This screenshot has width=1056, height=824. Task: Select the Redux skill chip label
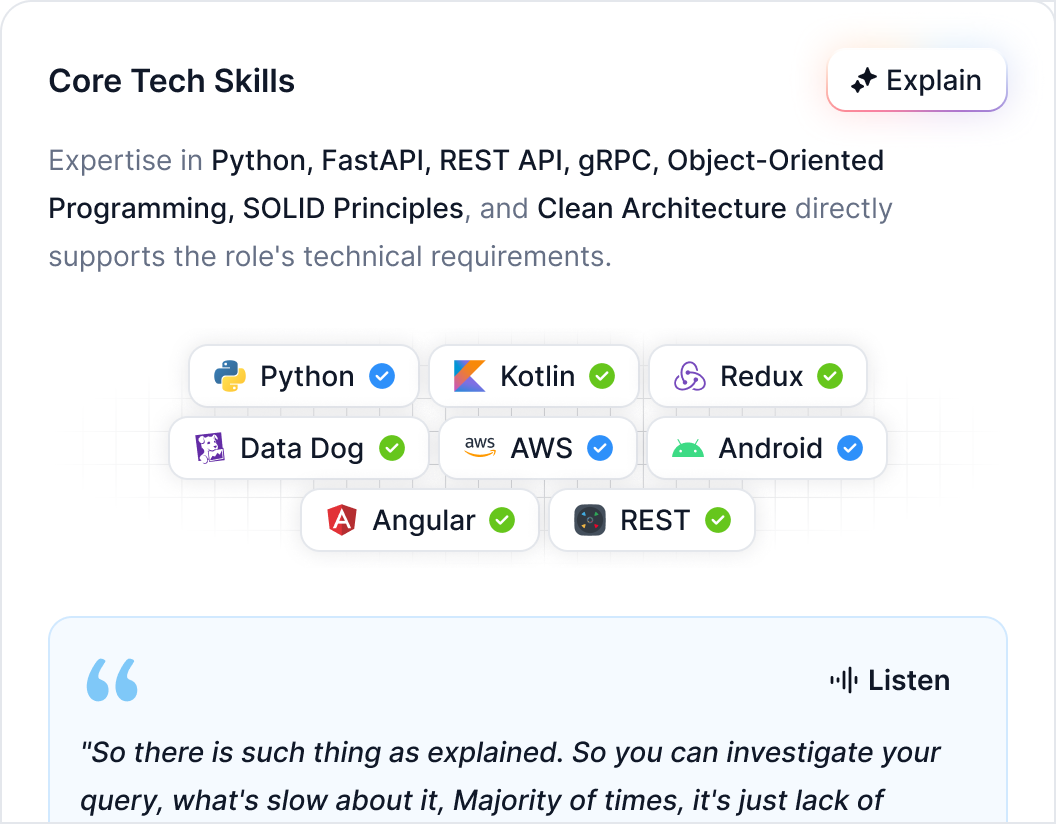[762, 376]
